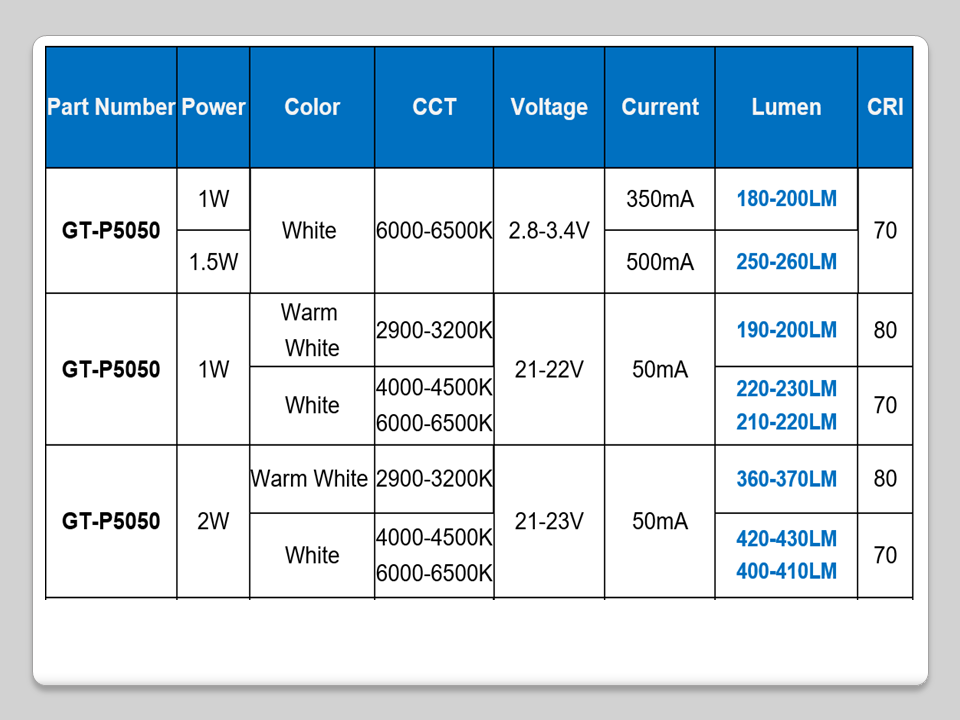Click the 'Voltage' column header

click(x=549, y=107)
